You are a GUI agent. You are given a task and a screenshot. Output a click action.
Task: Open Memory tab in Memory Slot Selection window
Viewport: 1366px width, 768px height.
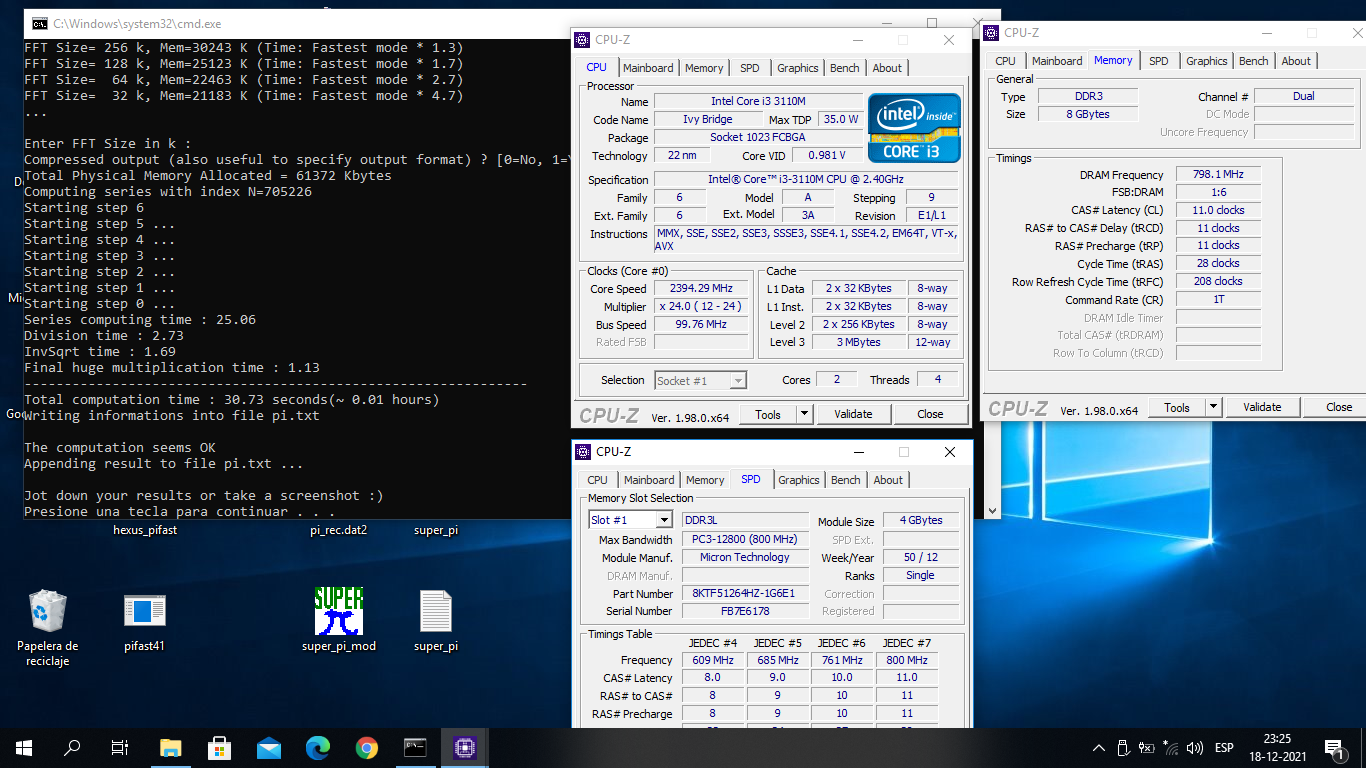[705, 480]
